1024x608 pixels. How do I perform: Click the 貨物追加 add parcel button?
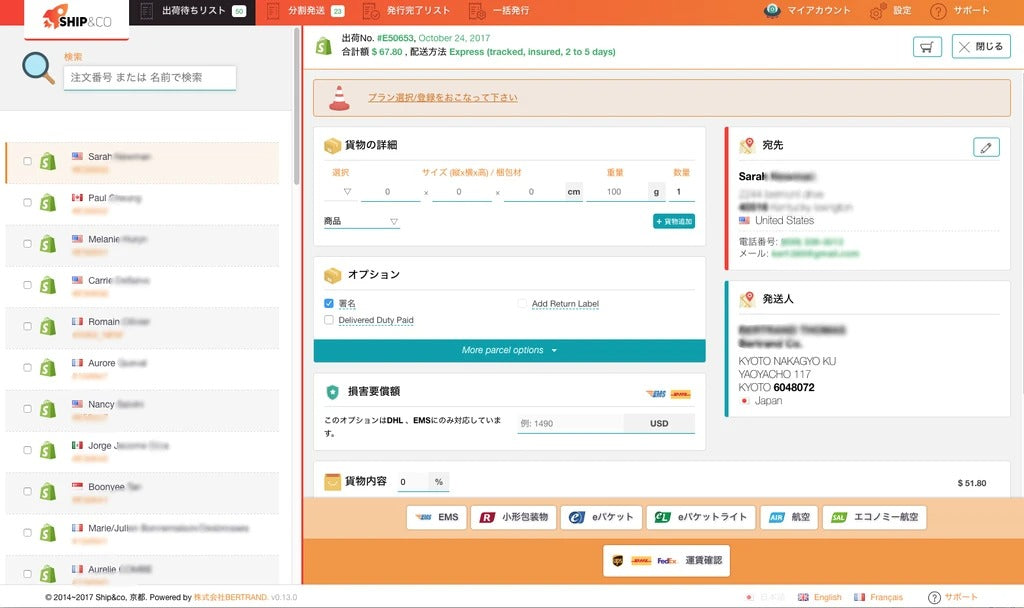point(673,221)
